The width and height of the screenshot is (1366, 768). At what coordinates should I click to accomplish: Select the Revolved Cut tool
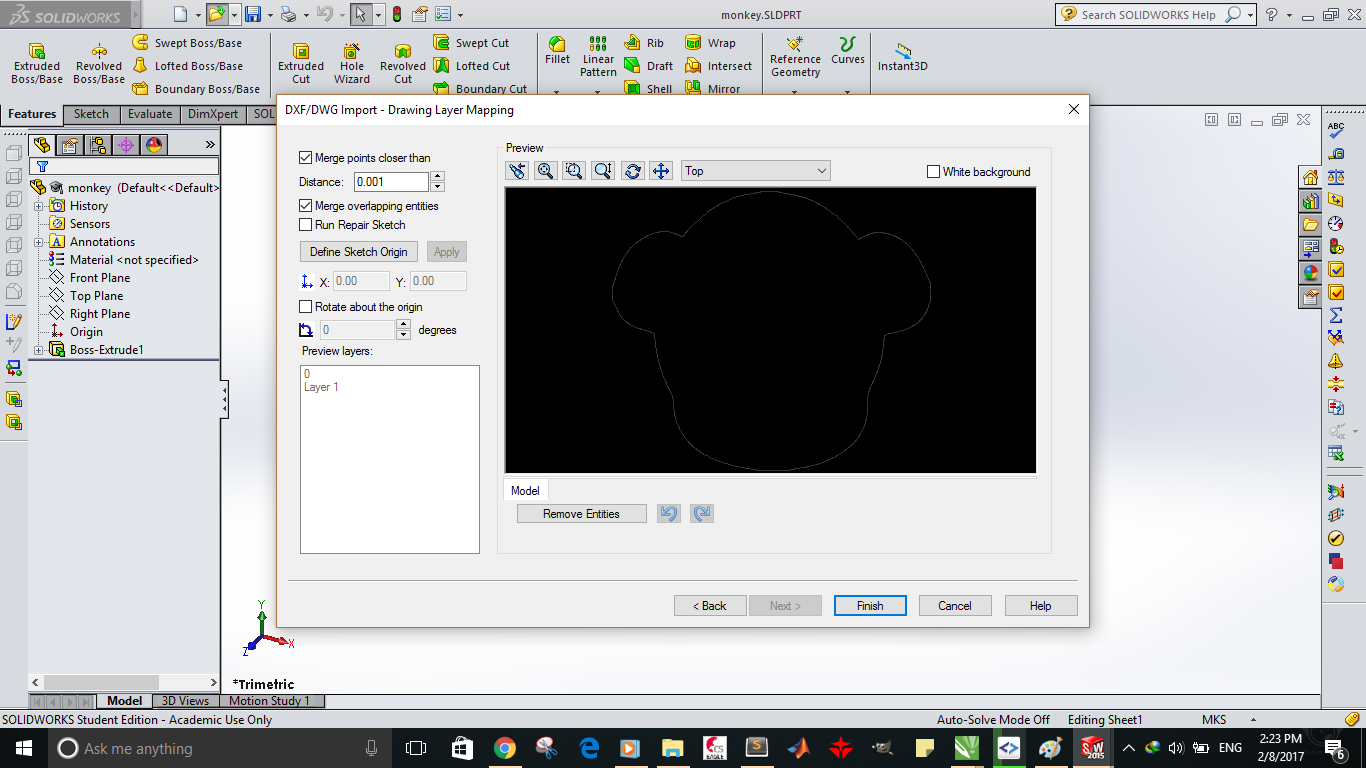403,64
